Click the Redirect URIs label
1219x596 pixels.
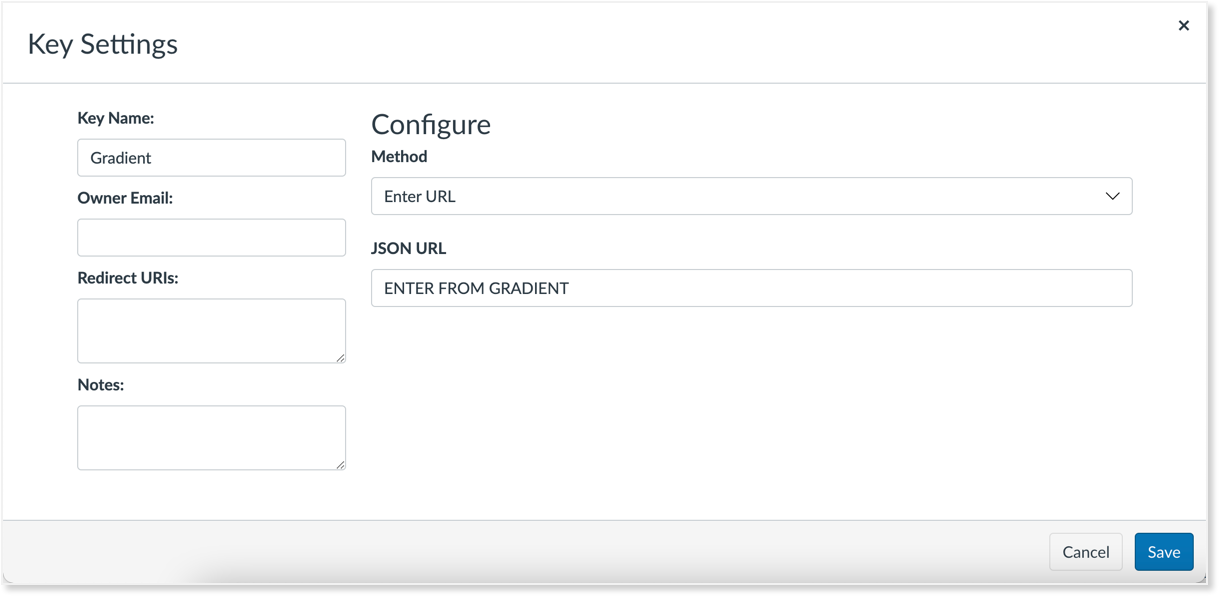coord(128,278)
